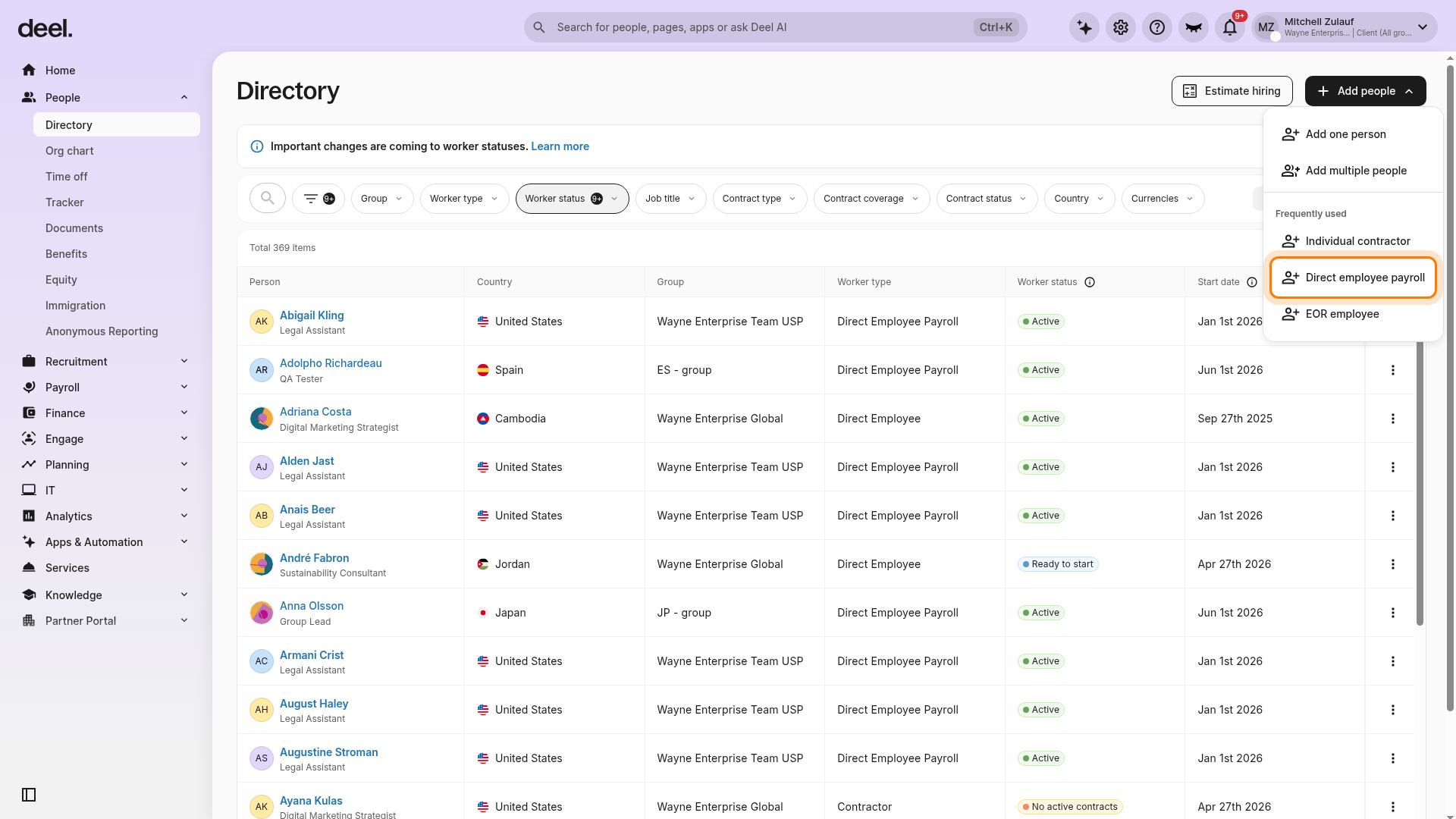The width and height of the screenshot is (1456, 819).
Task: Expand the Analytics sidebar section
Action: pos(184,516)
